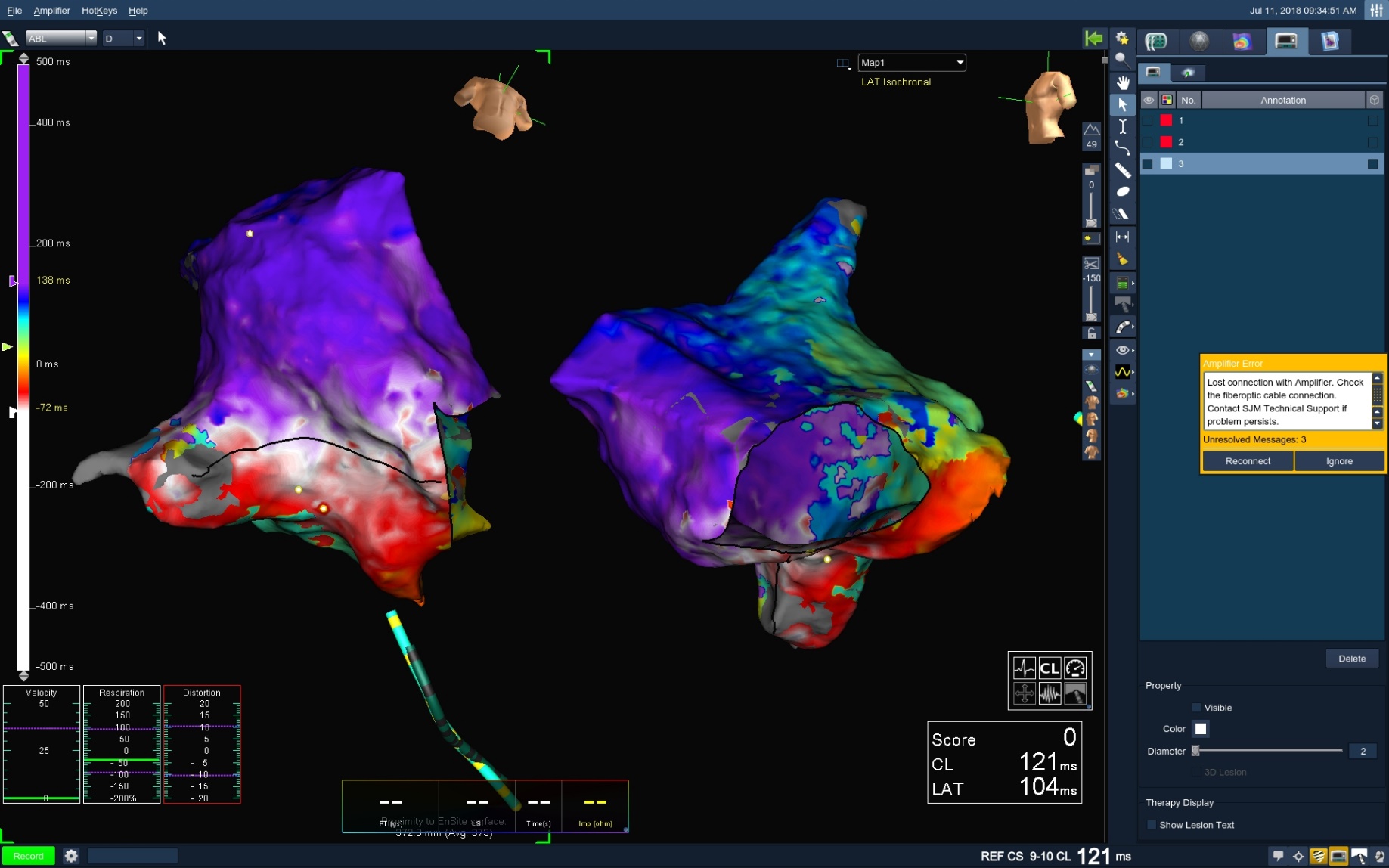Screen dimensions: 1389x868
Task: Select the hand pan tool
Action: [1122, 82]
